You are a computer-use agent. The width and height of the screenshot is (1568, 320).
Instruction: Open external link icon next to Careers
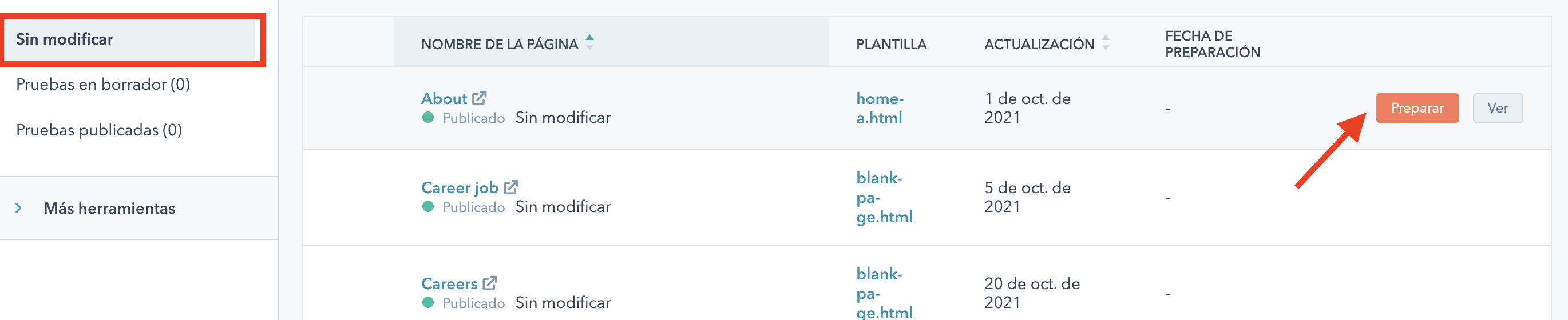pyautogui.click(x=490, y=283)
